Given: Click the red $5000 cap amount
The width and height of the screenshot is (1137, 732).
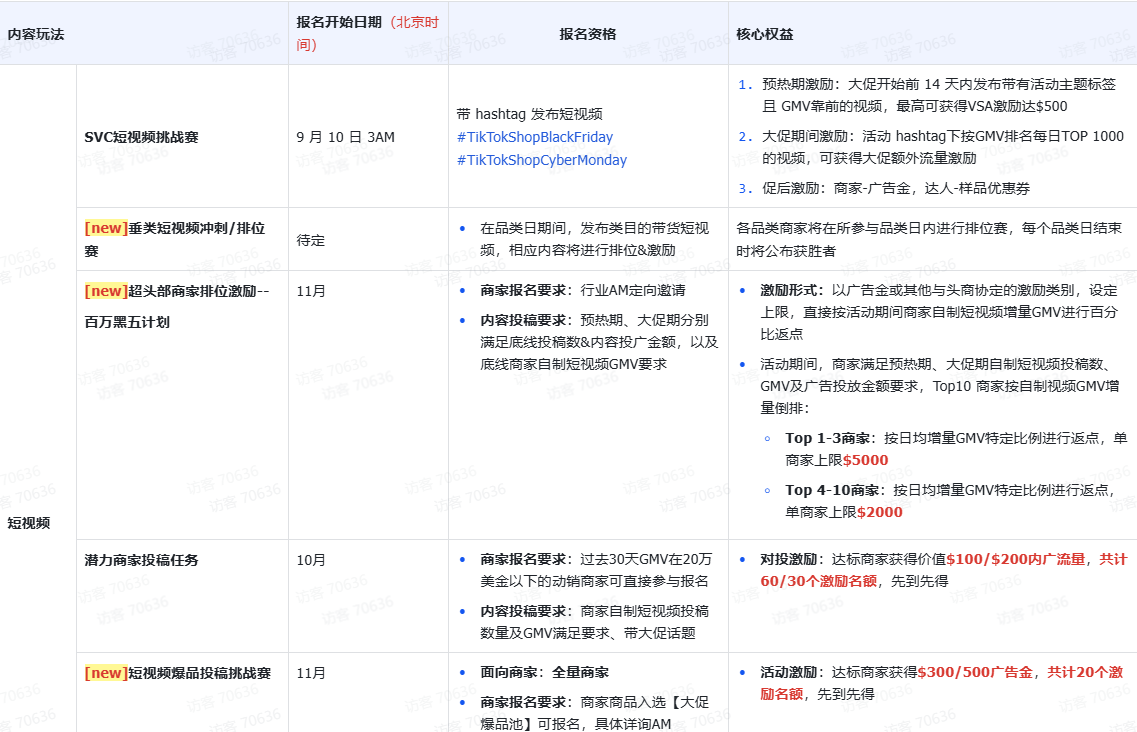Looking at the screenshot, I should 865,460.
